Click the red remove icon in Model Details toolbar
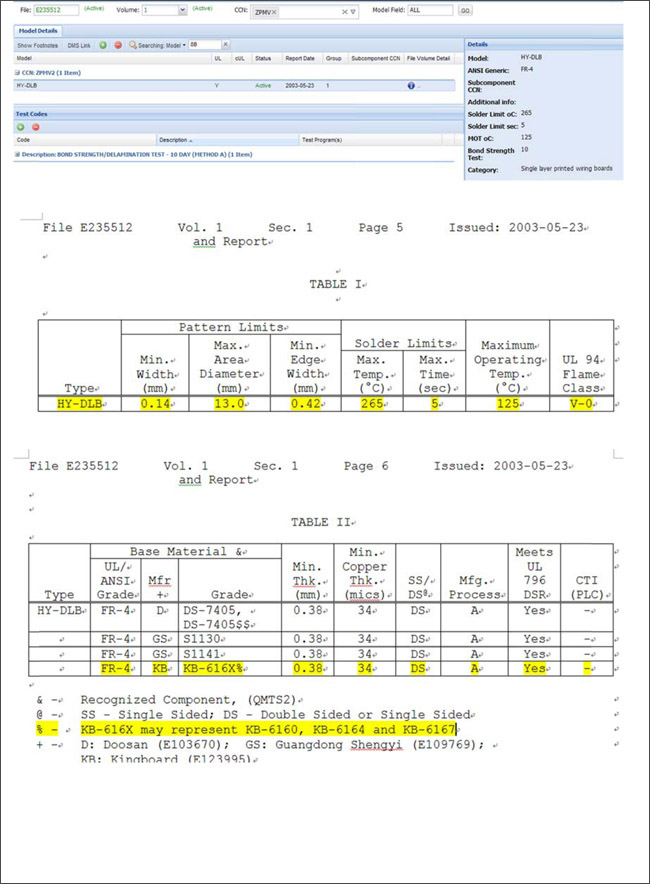Screen dimensions: 650x884 pyautogui.click(x=117, y=46)
